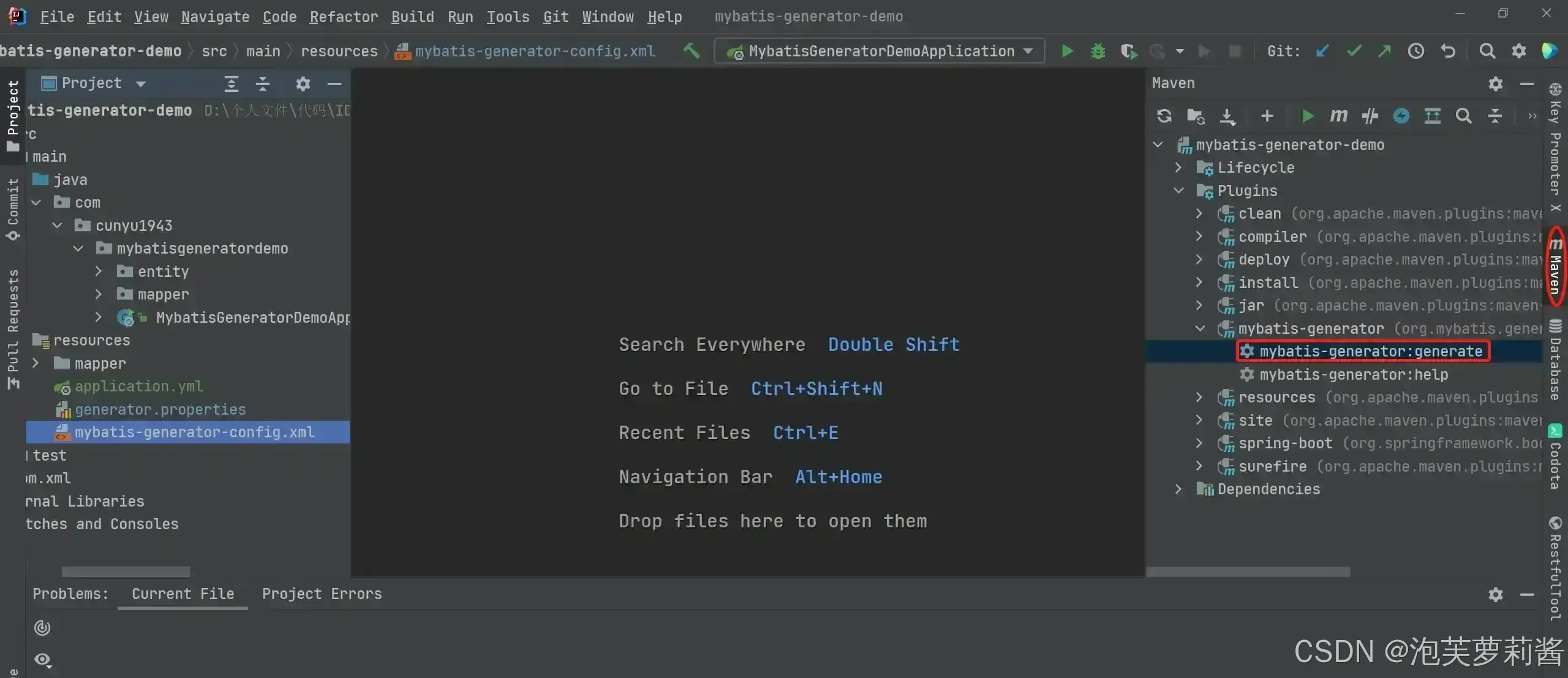Switch to Current File tab in Problems
1568x678 pixels.
(x=183, y=594)
